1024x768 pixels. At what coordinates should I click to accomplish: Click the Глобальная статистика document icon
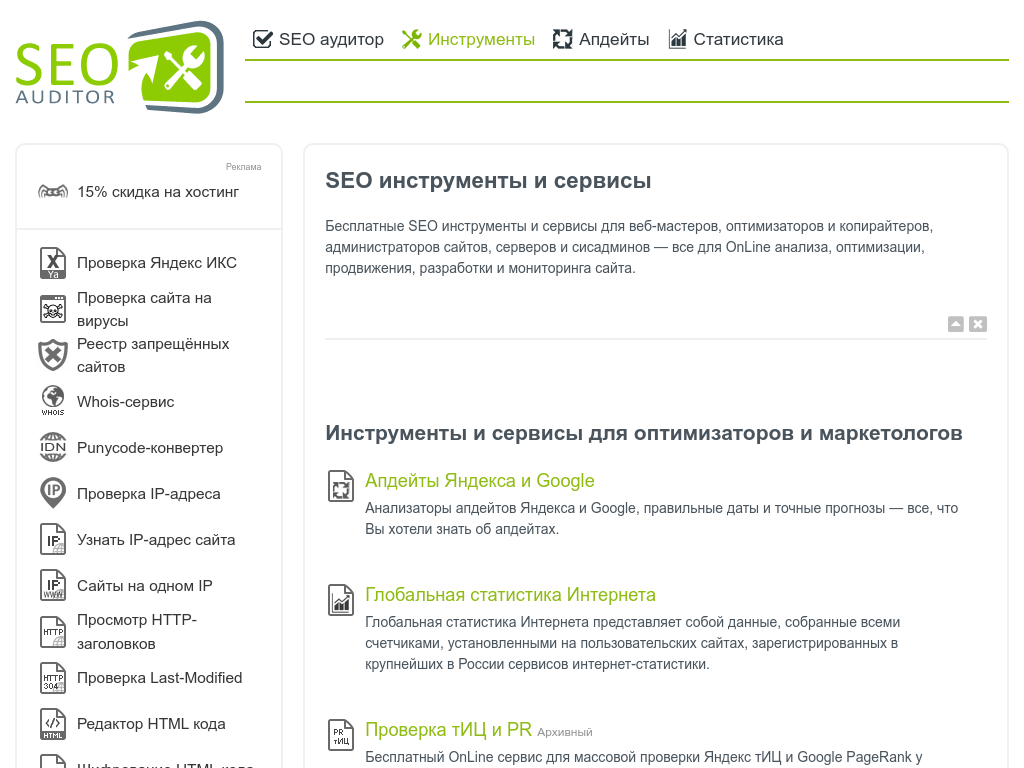click(x=341, y=600)
